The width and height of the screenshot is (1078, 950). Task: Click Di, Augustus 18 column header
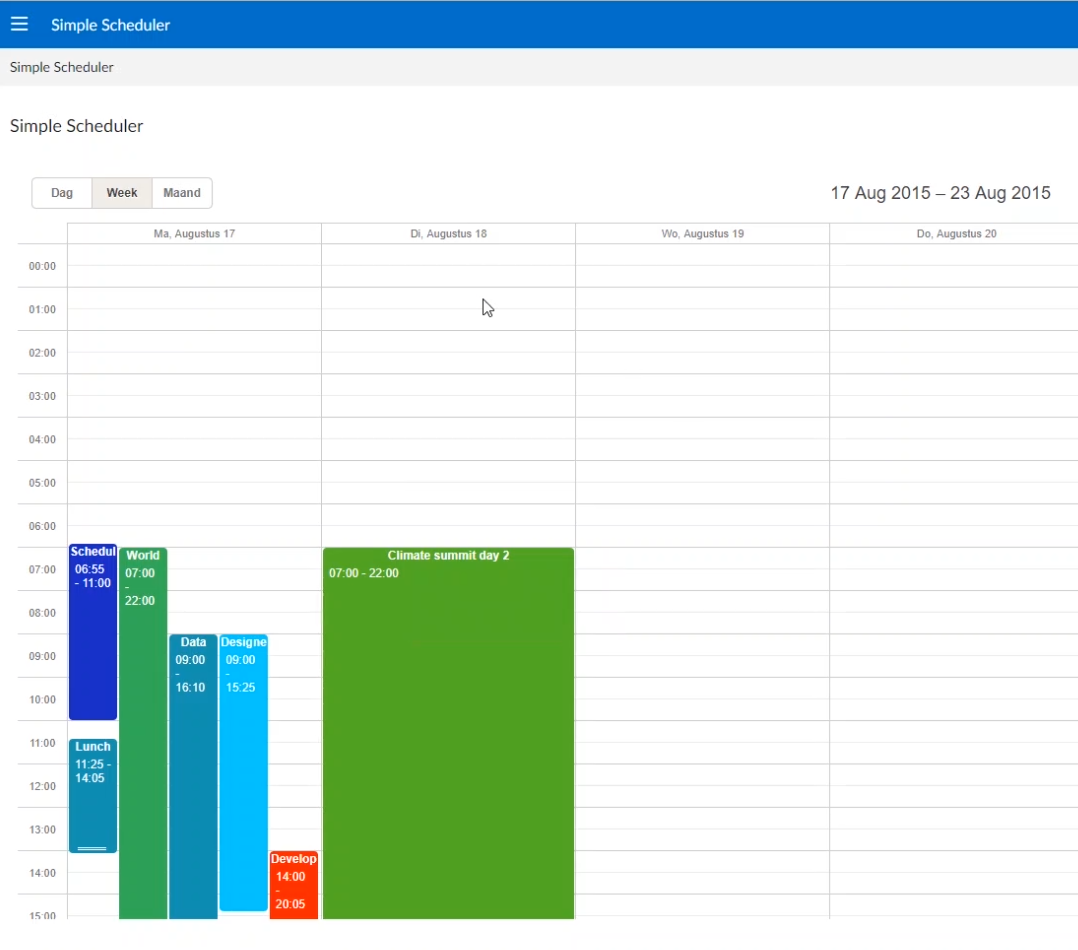click(448, 234)
